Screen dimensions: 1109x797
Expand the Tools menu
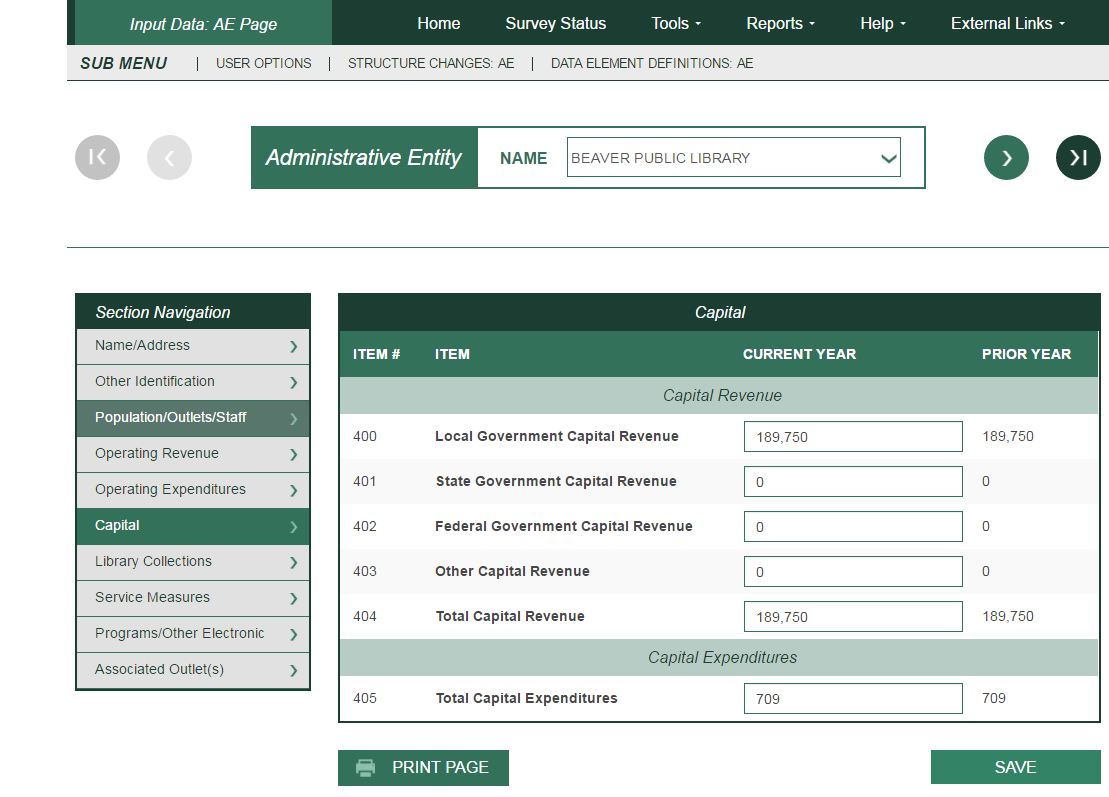pos(676,23)
